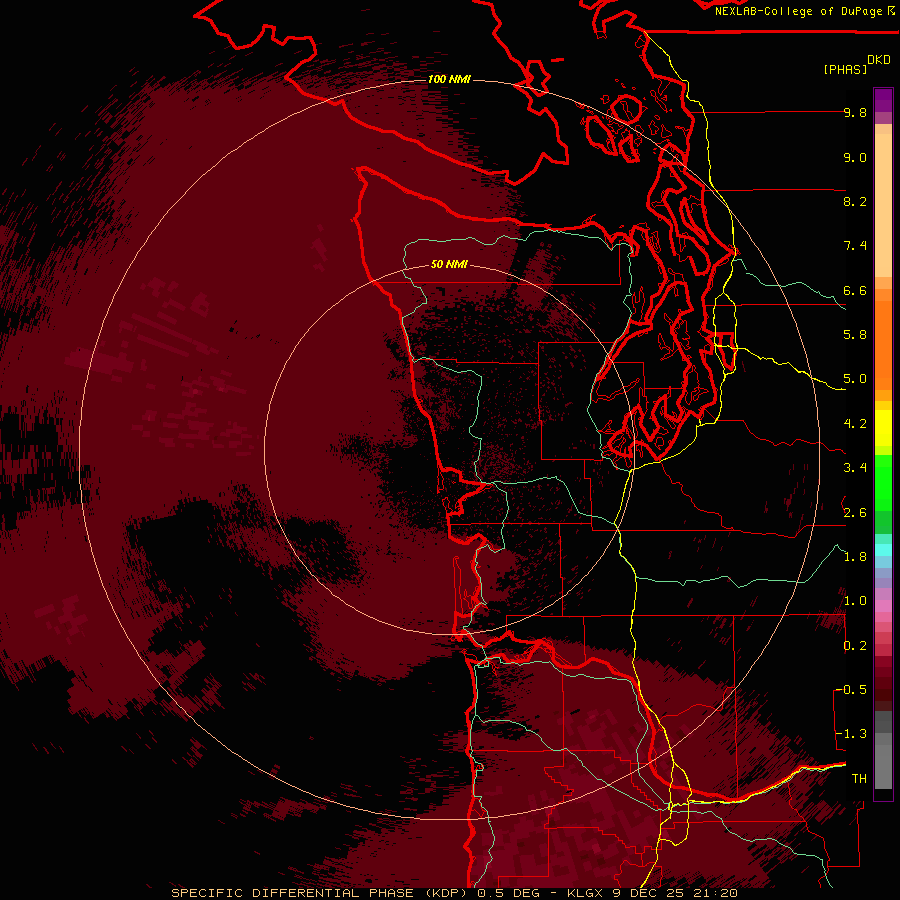Select the 6.6 scale value
Screen dimensions: 900x900
coord(855,290)
